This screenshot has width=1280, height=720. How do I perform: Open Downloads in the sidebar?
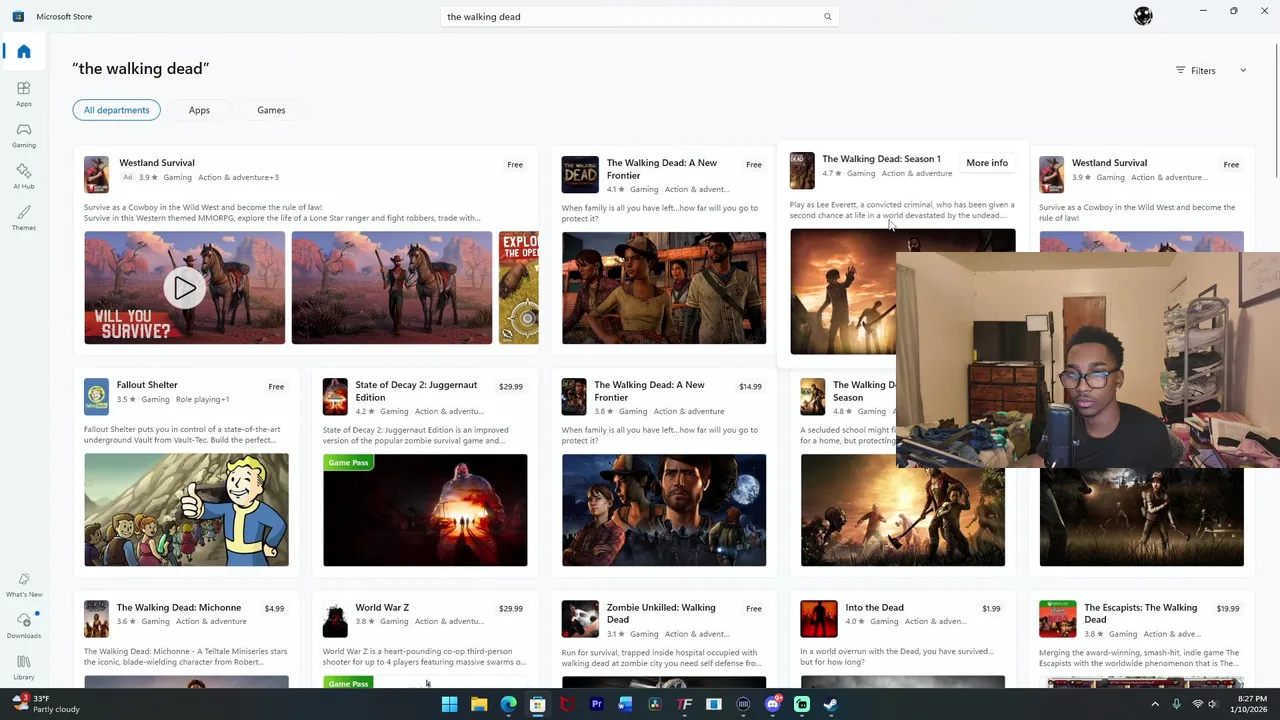pos(24,626)
